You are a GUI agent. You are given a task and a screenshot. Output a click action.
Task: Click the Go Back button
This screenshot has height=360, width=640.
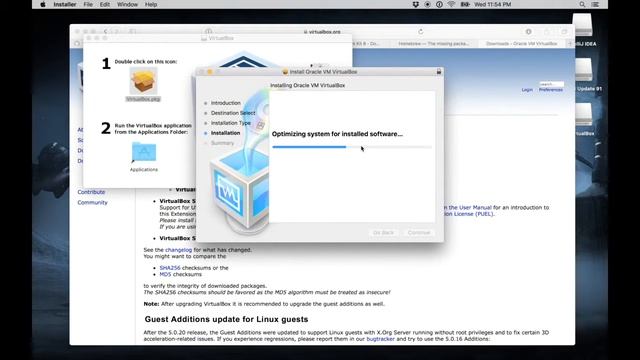[x=383, y=233]
